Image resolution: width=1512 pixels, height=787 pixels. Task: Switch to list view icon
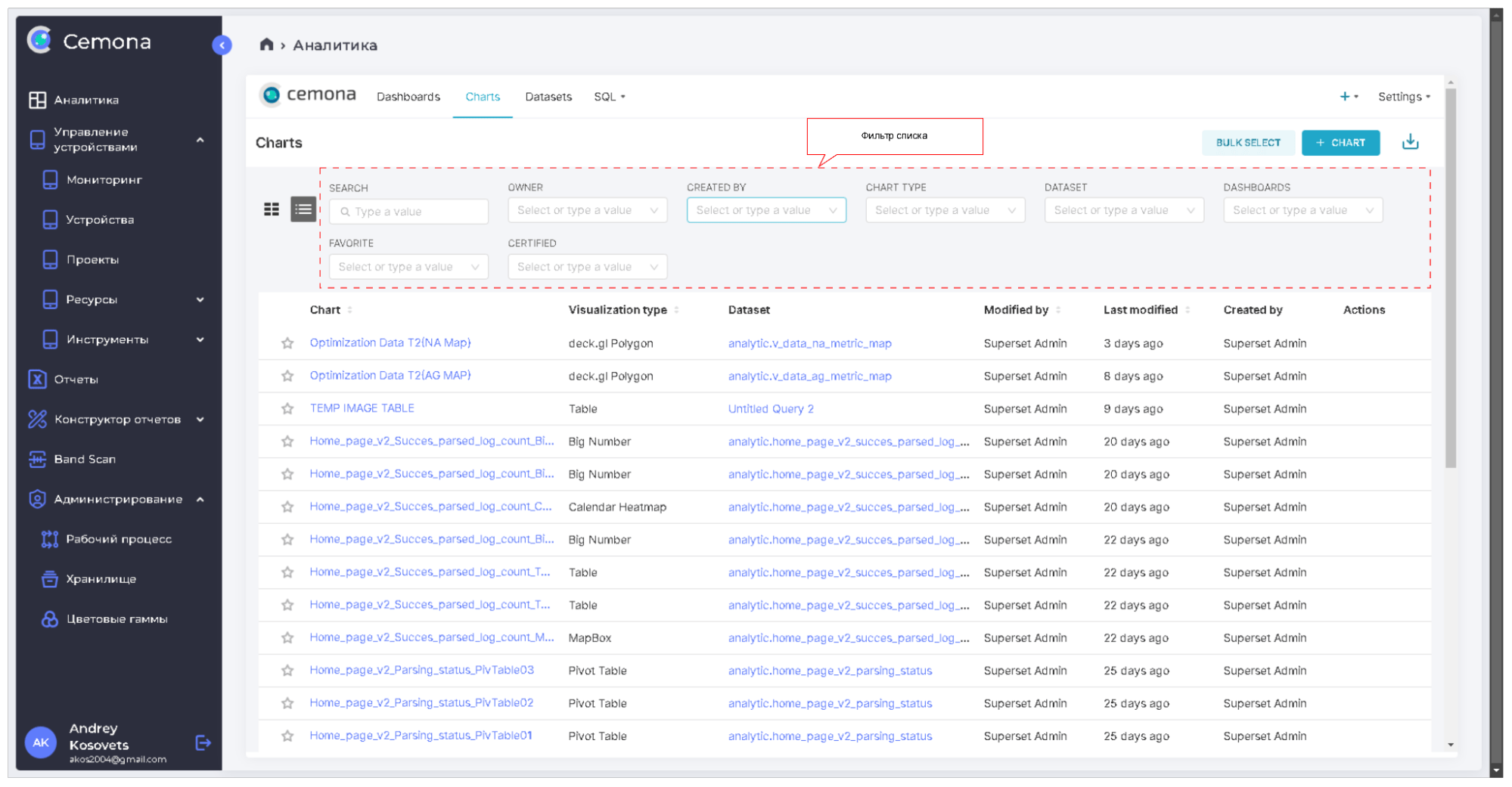click(x=303, y=209)
